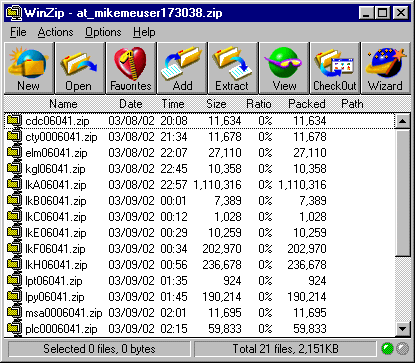The image size is (415, 363).
Task: Click the gray status light icon
Action: click(402, 349)
